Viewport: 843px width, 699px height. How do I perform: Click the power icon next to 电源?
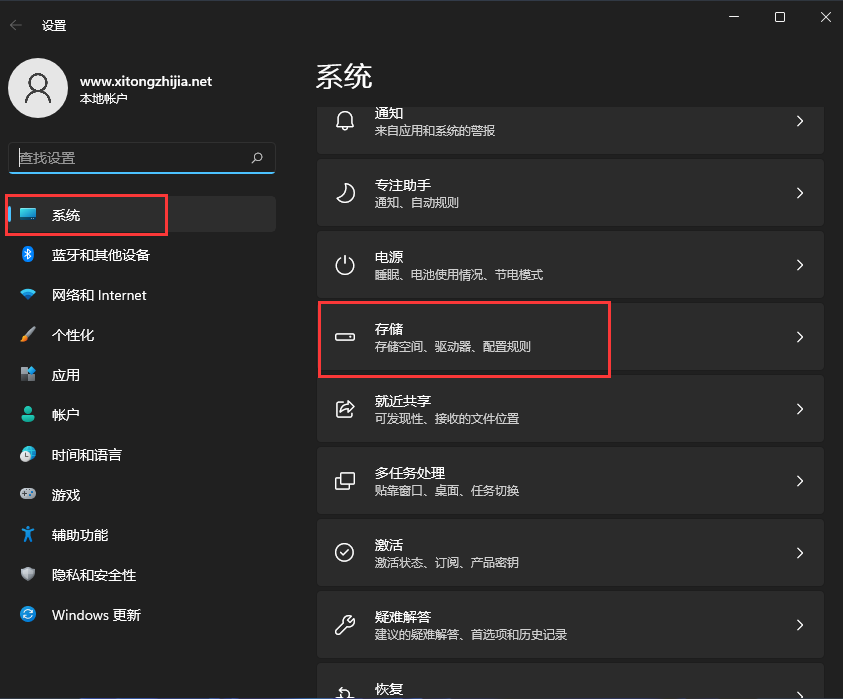pos(345,265)
